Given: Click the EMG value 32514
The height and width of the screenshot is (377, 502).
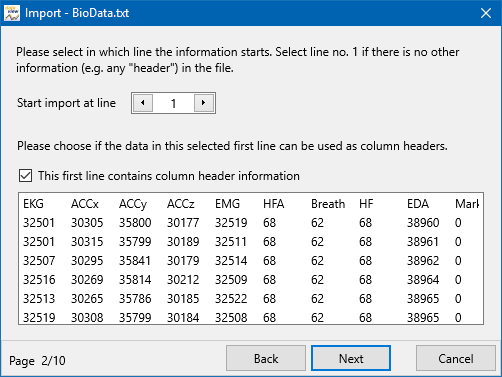Looking at the screenshot, I should coord(231,260).
